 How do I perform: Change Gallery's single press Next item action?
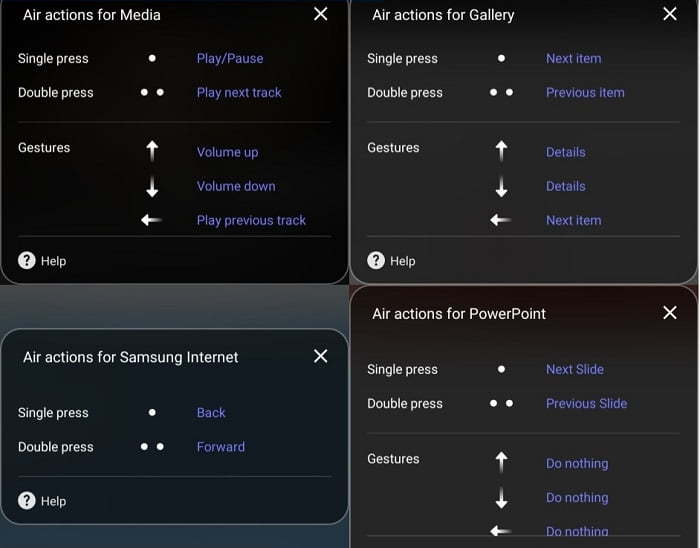[x=573, y=58]
